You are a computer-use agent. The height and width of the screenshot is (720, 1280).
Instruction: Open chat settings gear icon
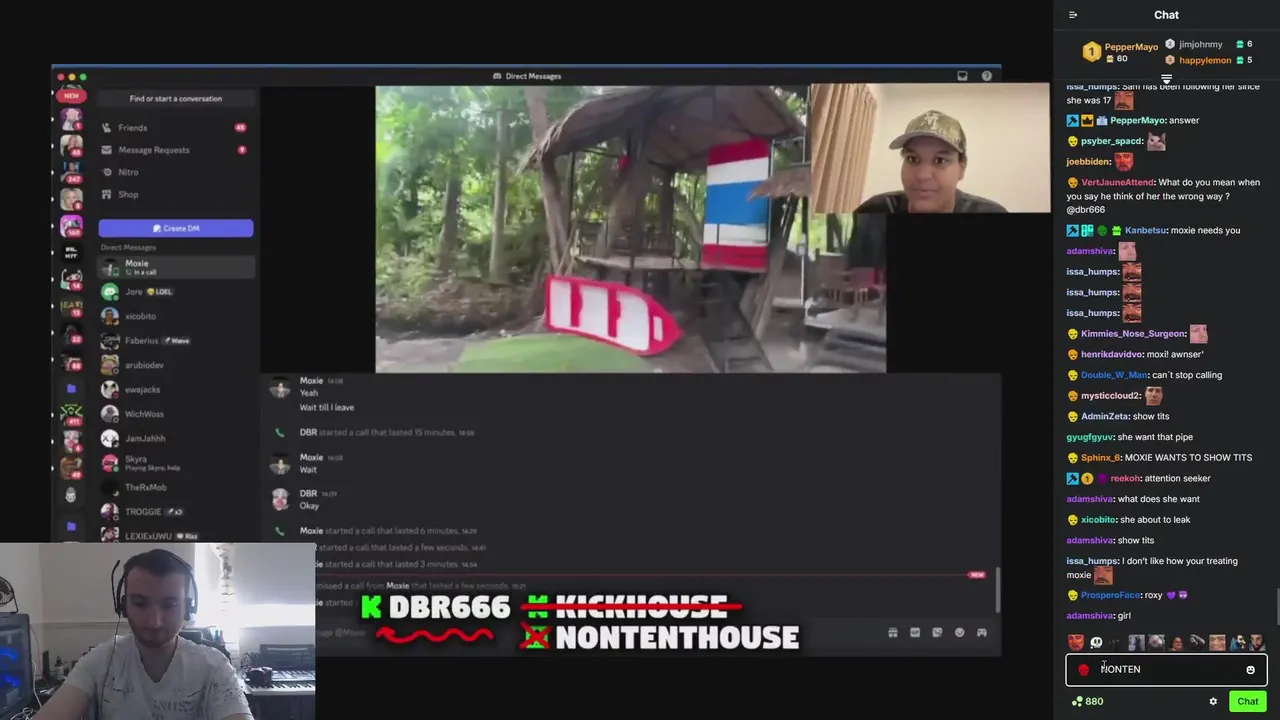[1213, 701]
